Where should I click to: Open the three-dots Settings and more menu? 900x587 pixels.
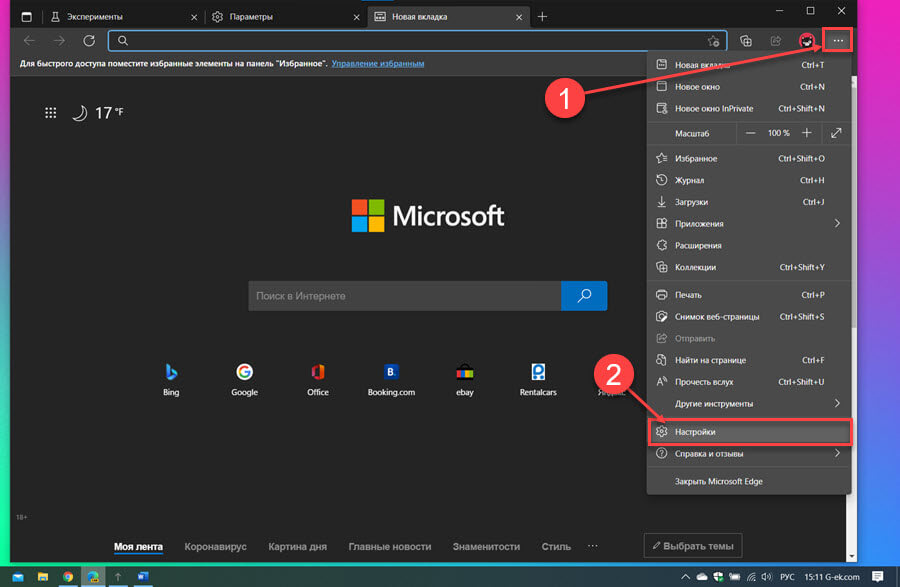coord(838,41)
